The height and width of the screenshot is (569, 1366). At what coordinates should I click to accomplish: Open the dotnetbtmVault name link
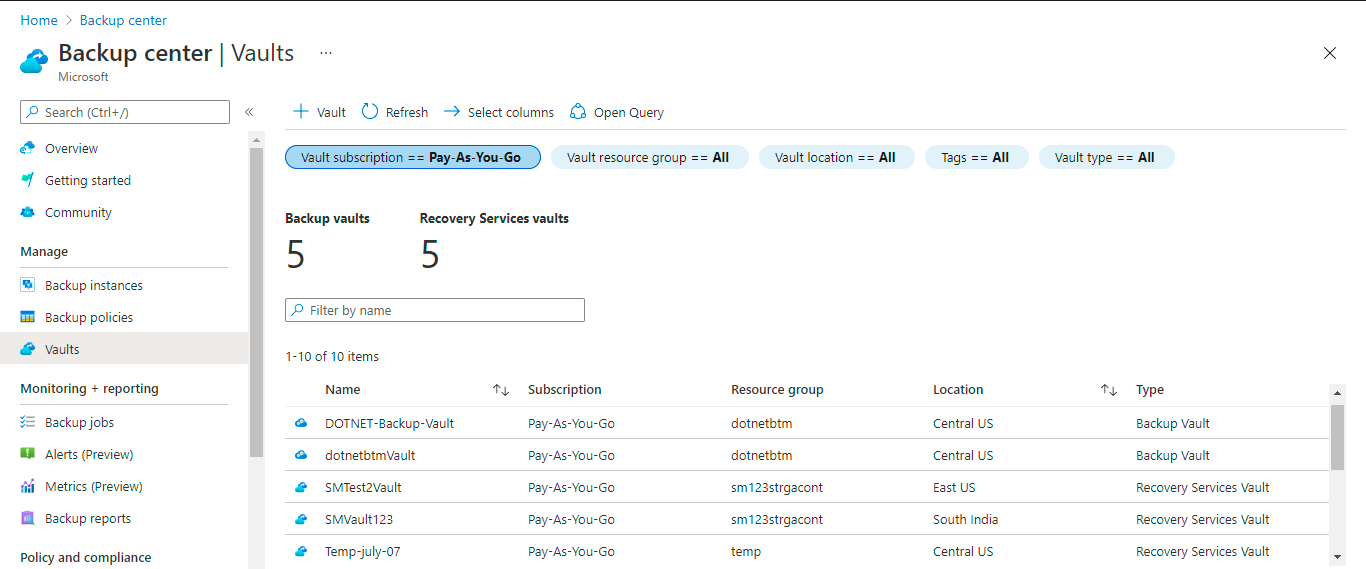370,455
